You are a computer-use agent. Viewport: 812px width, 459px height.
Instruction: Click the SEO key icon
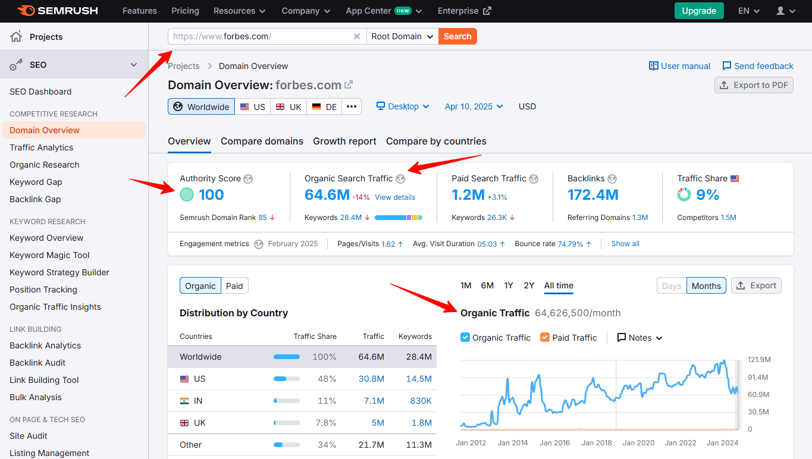pyautogui.click(x=16, y=65)
